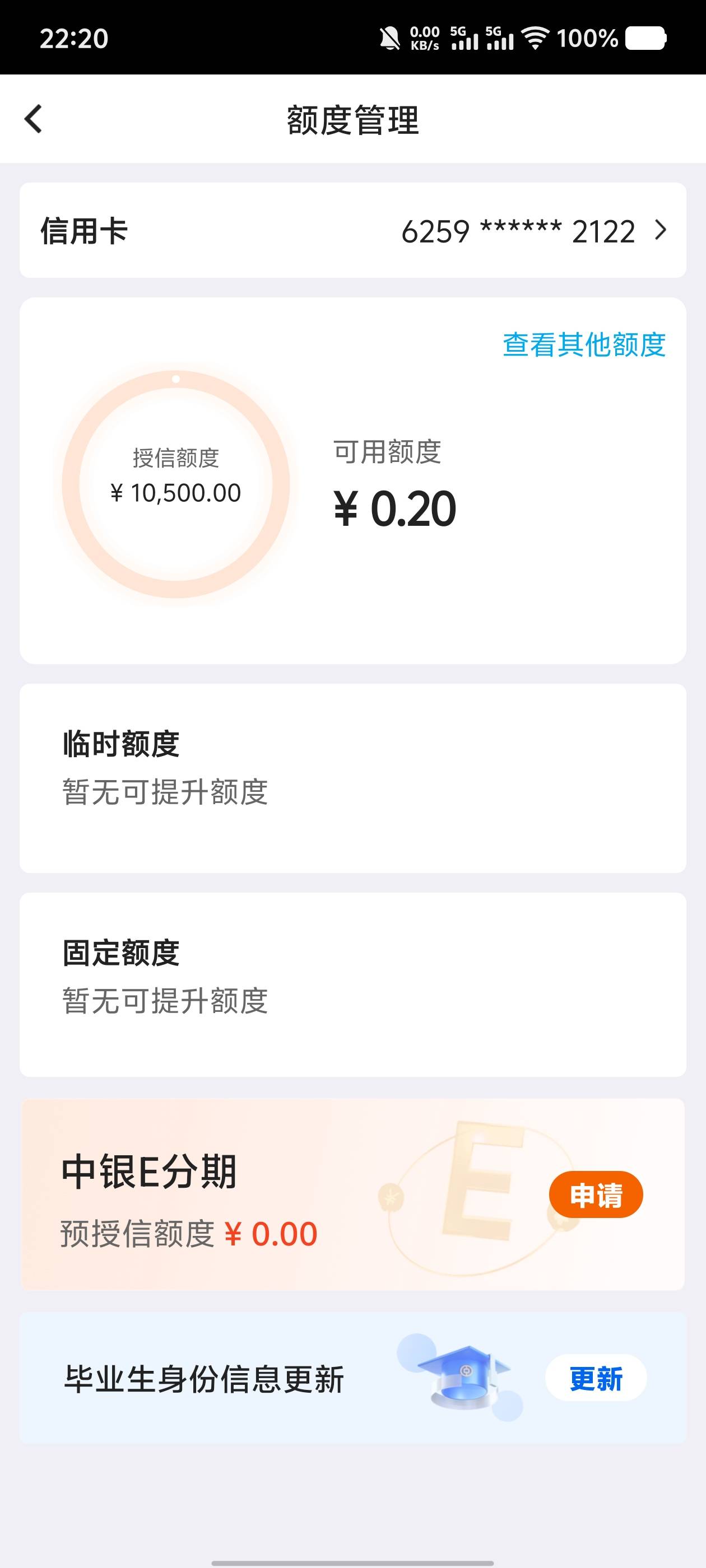The height and width of the screenshot is (1568, 706).
Task: Open the 临时额度 card
Action: (352, 778)
